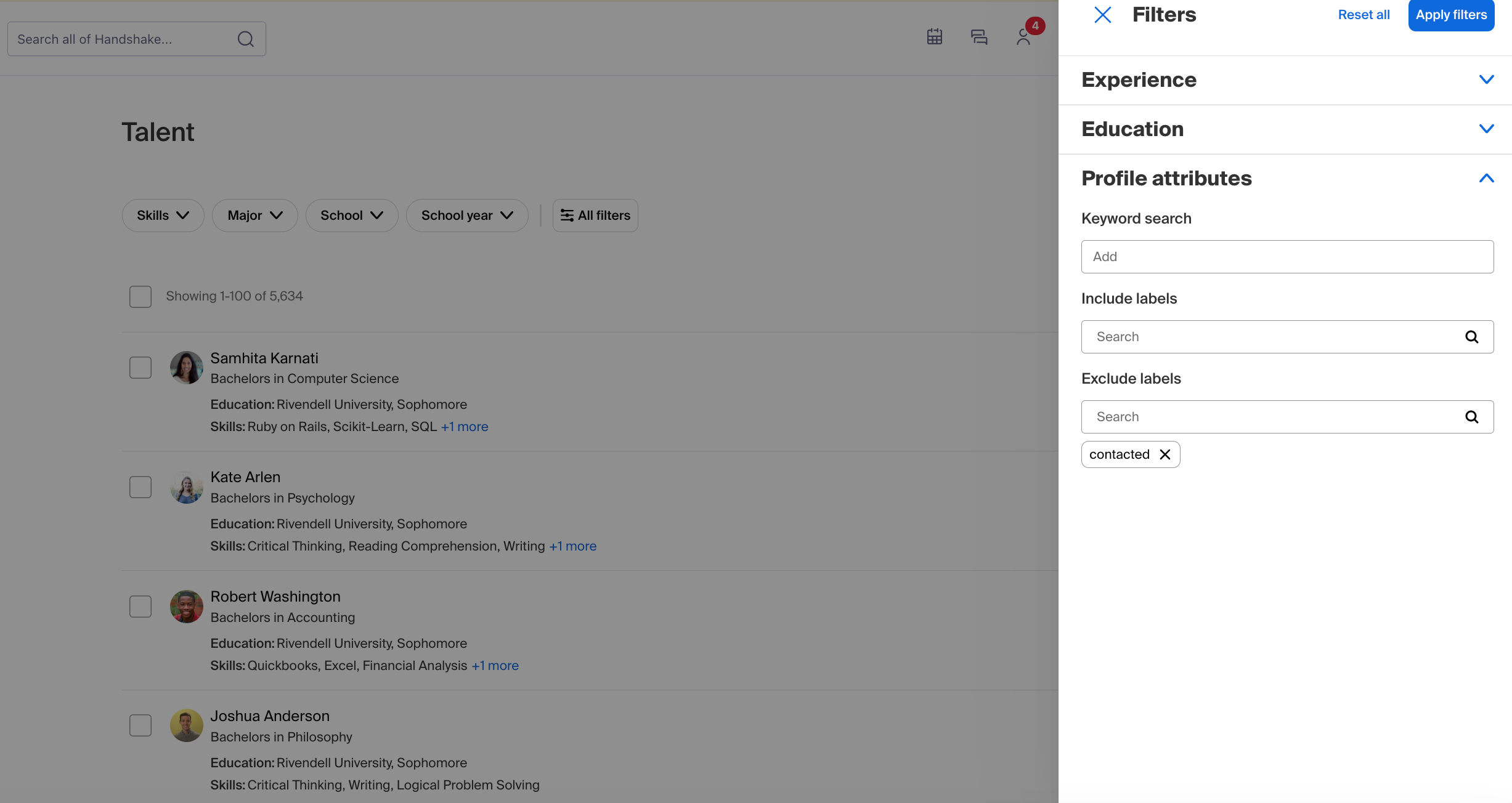Viewport: 1512px width, 803px height.
Task: Select Samhita Karnati's checkbox
Action: 140,368
